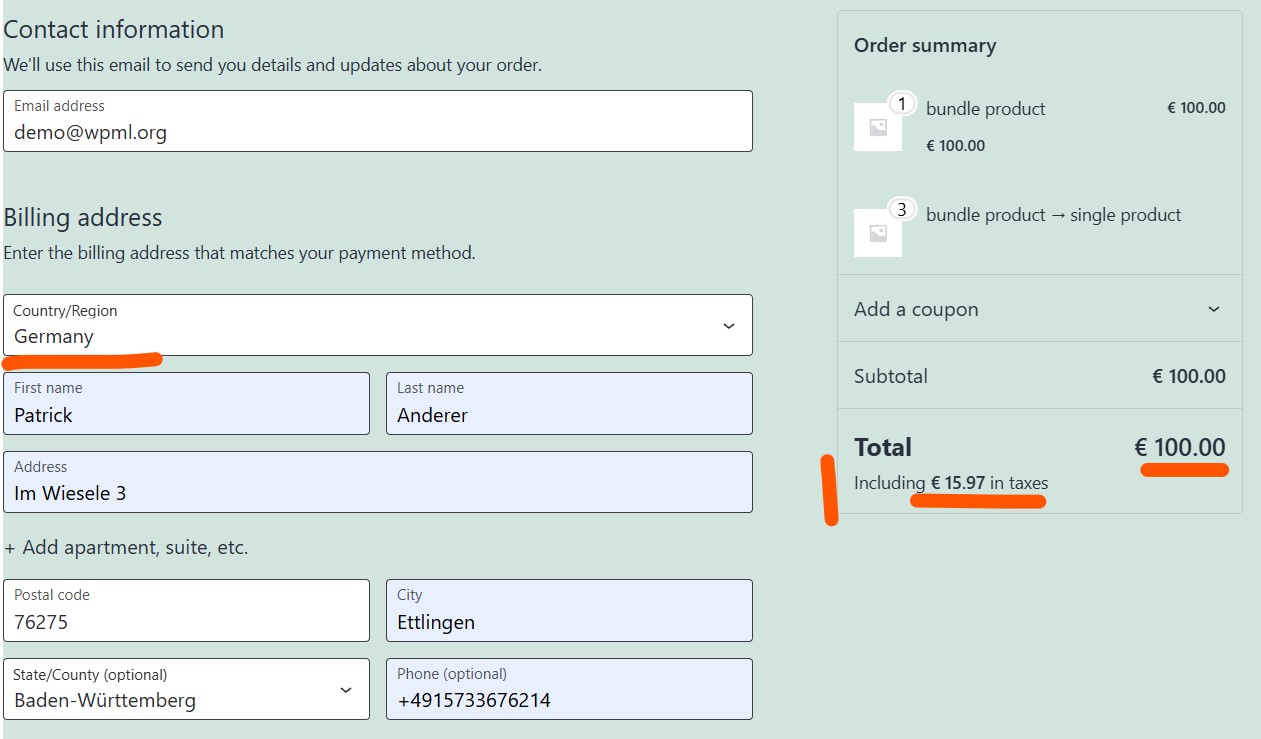The image size is (1261, 739).
Task: Click the bundle product name in summary
Action: (985, 109)
